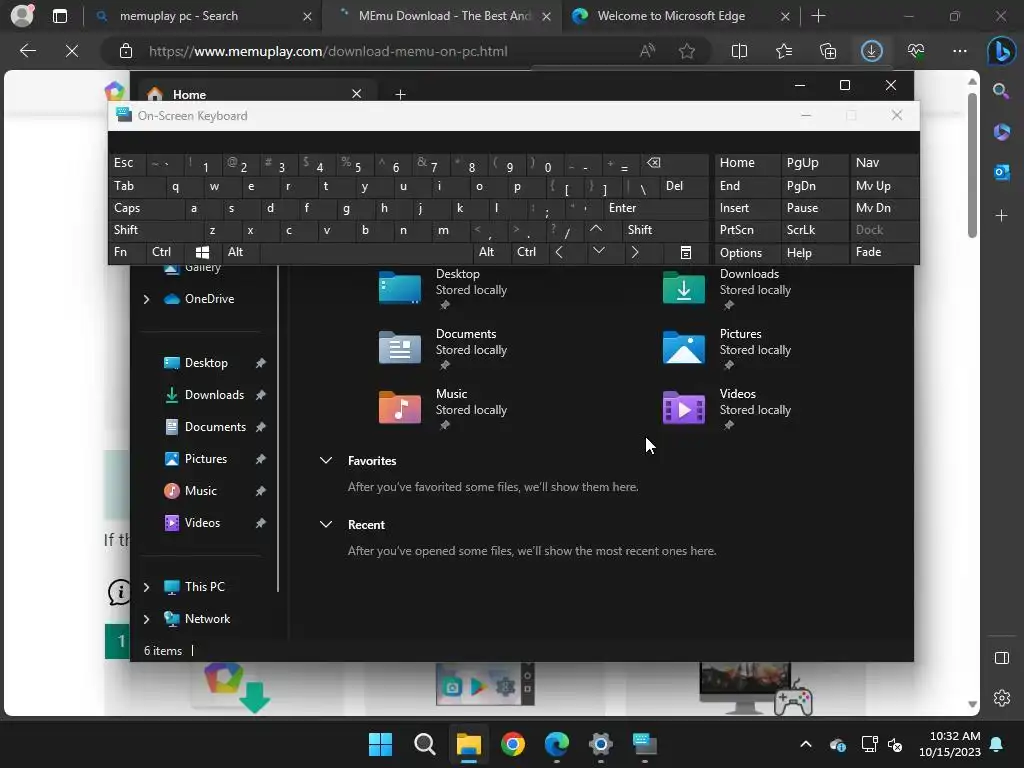
Task: Toggle ScrLk key on keyboard
Action: click(813, 230)
